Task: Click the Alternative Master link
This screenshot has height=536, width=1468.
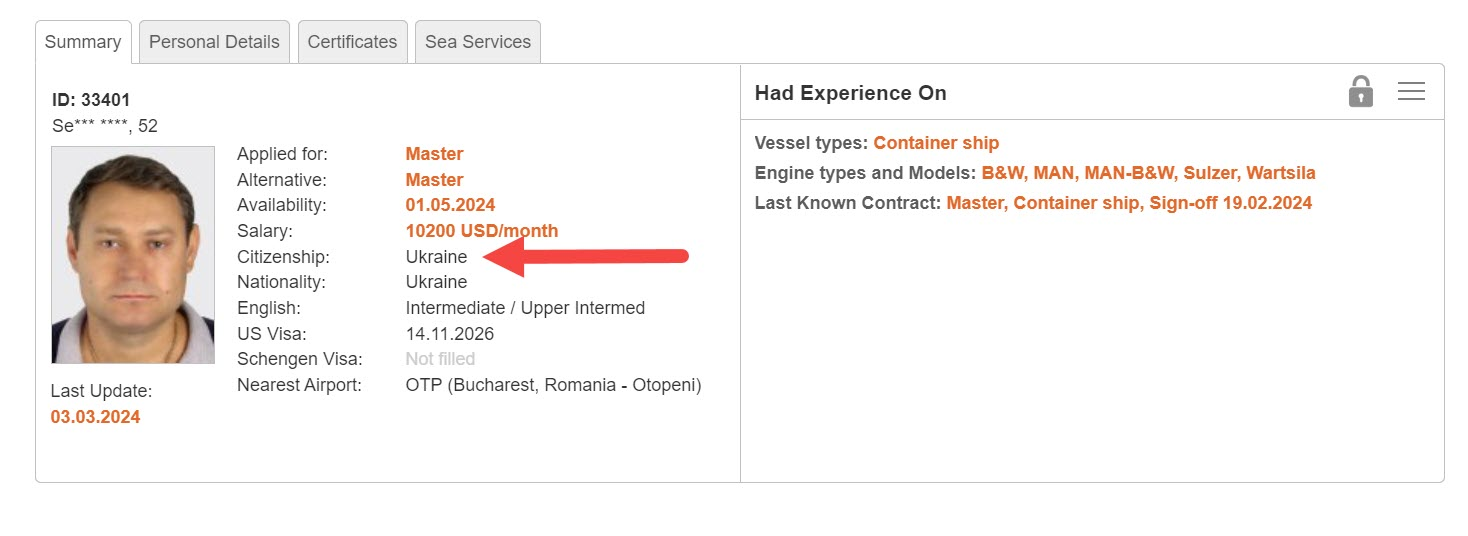Action: (434, 180)
